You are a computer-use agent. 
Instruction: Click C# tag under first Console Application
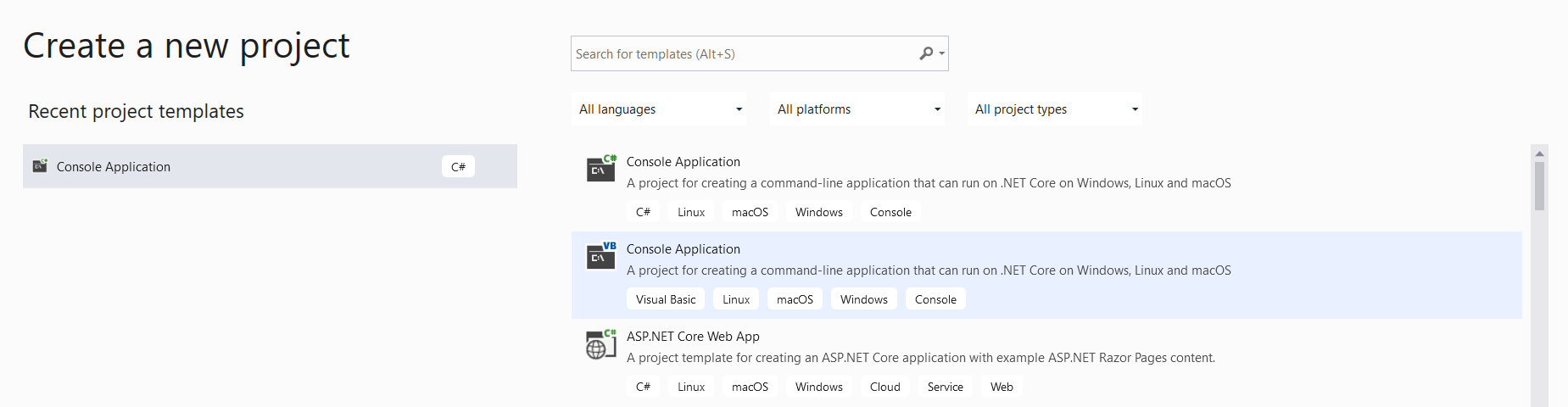[x=643, y=212]
